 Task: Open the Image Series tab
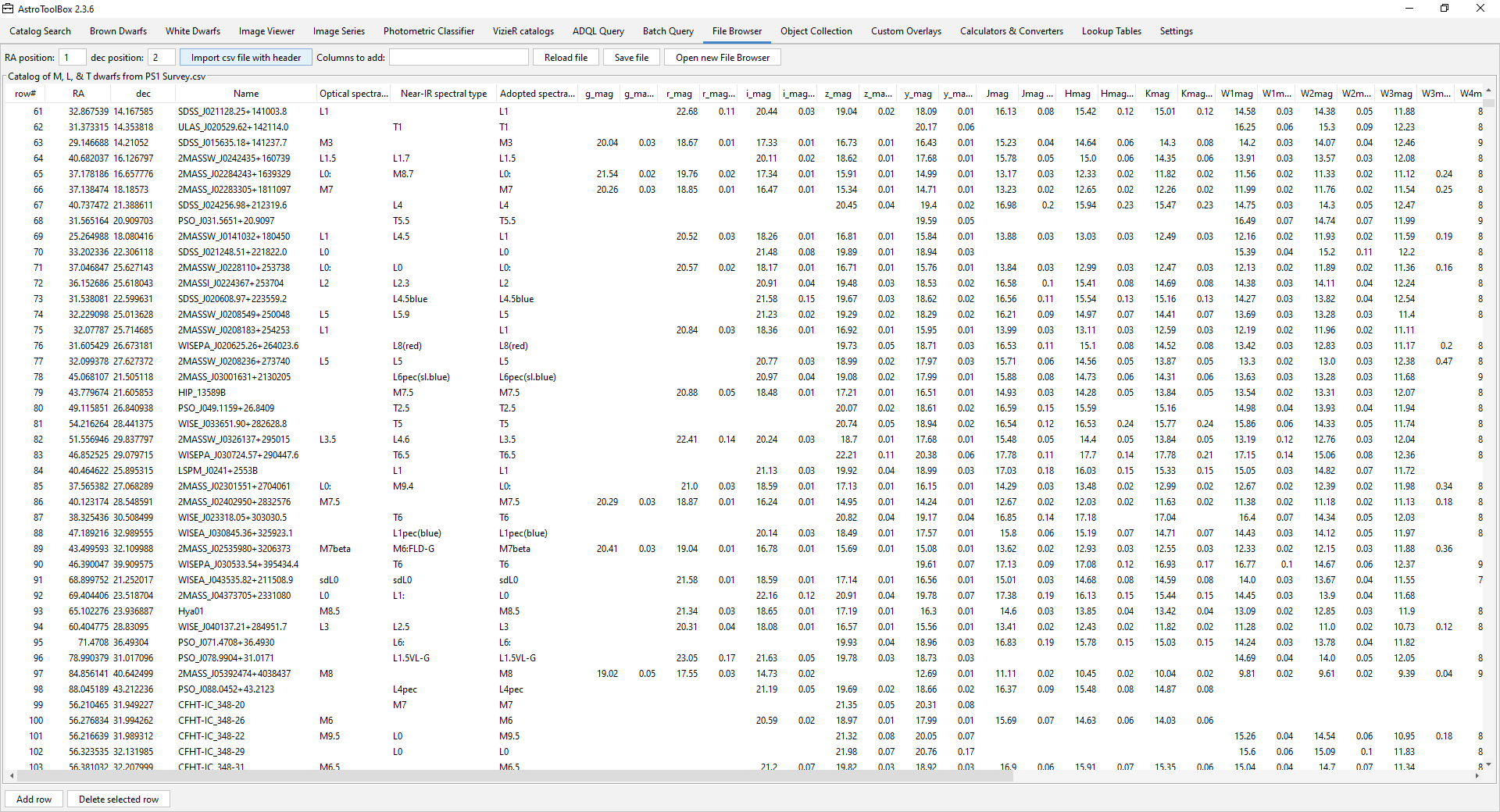(338, 31)
